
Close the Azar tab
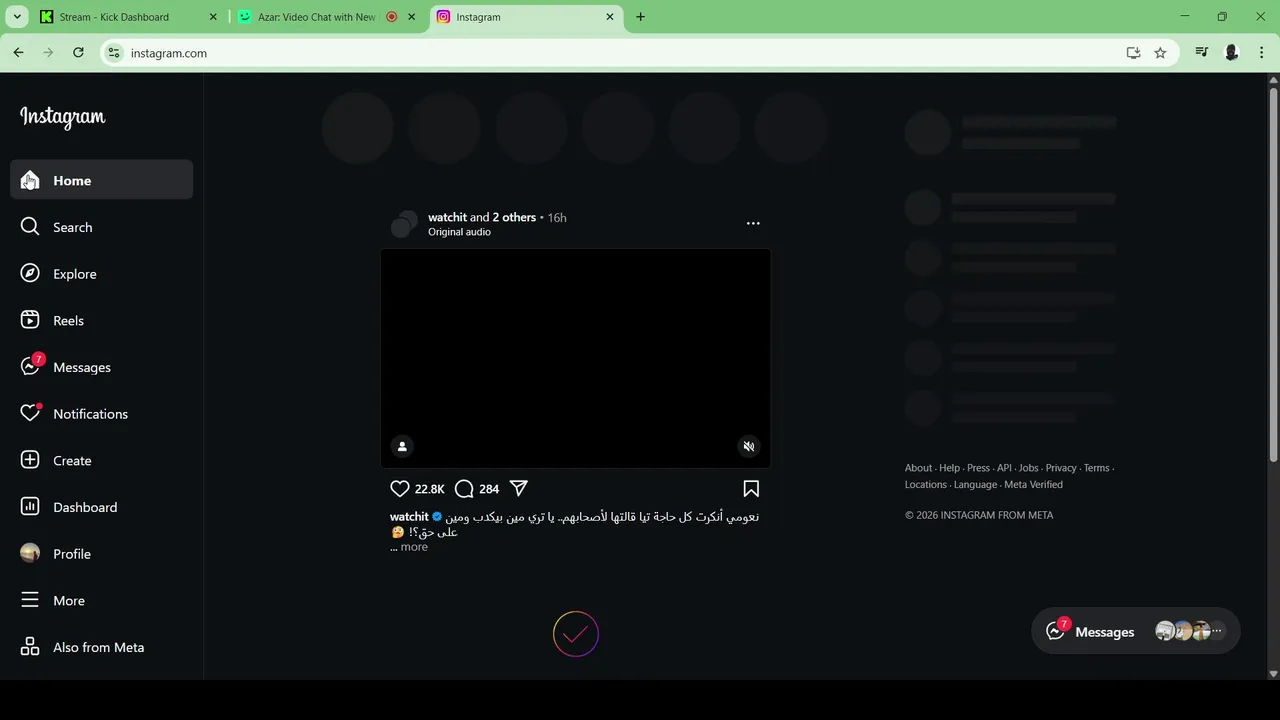pyautogui.click(x=411, y=17)
